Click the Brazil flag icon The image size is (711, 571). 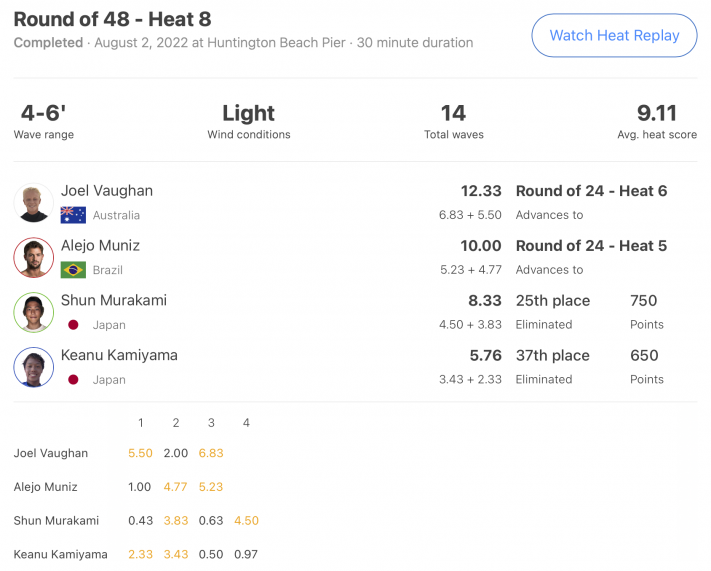pos(73,270)
